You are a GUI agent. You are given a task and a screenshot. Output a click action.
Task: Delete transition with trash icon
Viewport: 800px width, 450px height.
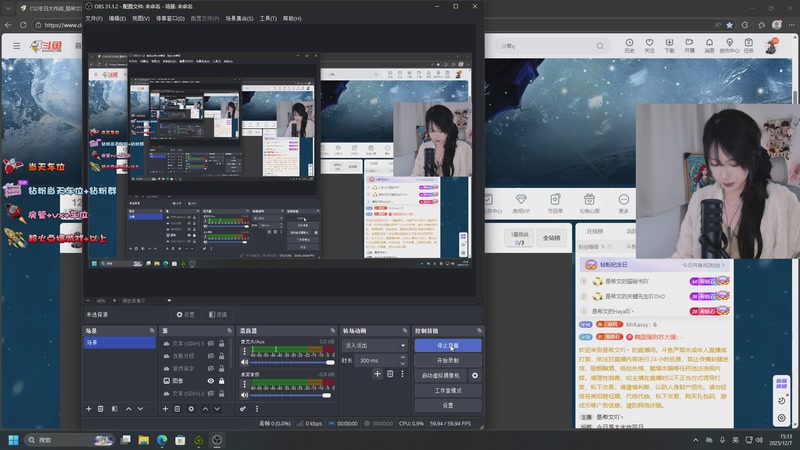[x=390, y=374]
